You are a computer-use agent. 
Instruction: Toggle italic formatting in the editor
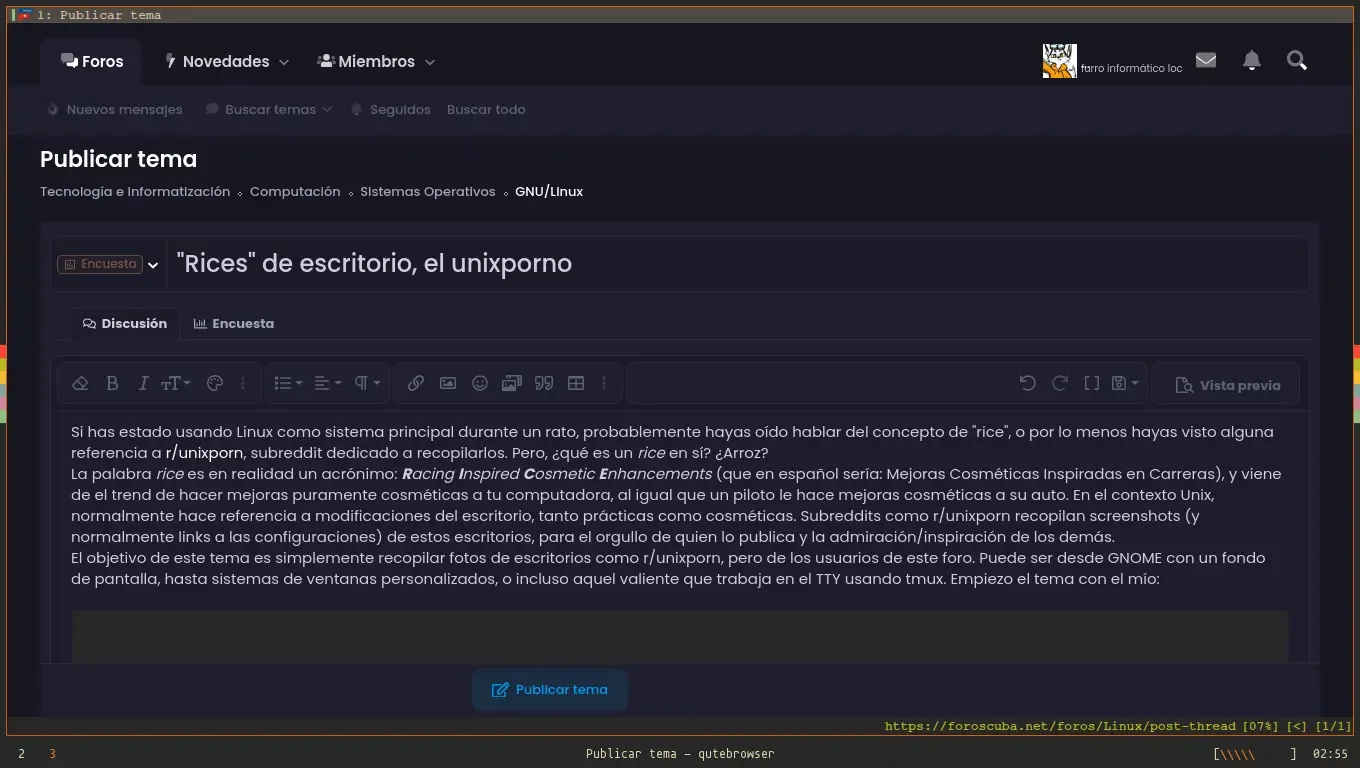(x=143, y=383)
